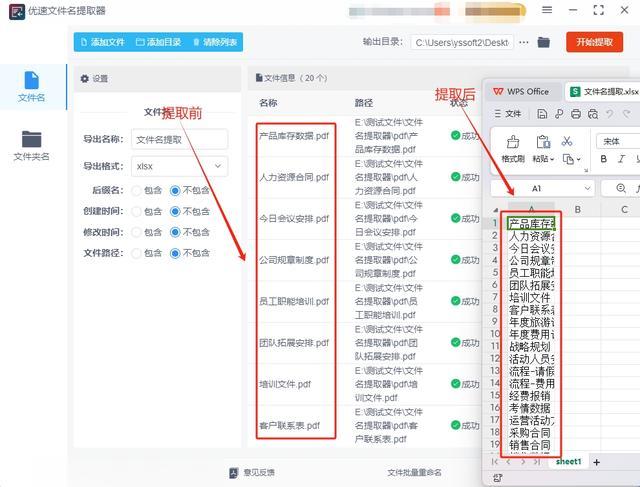Click the Clear List button
640x487 pixels.
pos(215,42)
